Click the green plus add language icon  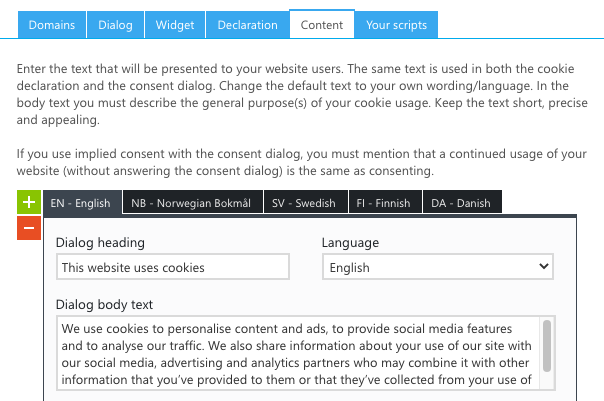29,202
